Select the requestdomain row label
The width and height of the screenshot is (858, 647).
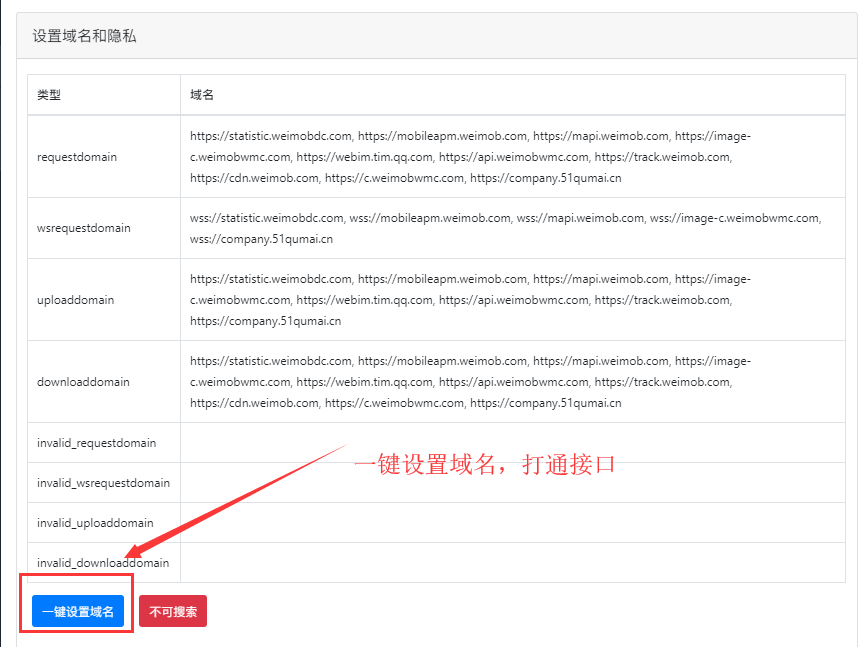(77, 157)
